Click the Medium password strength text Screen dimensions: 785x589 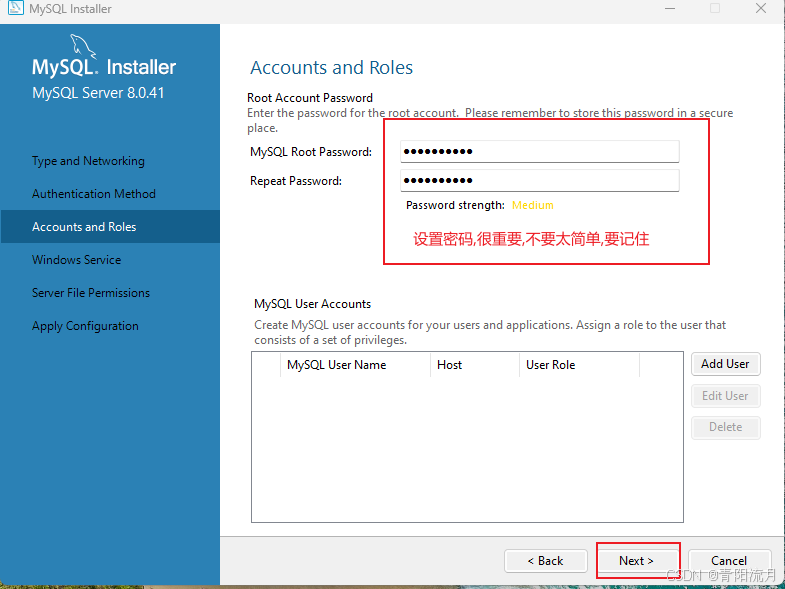(x=533, y=205)
